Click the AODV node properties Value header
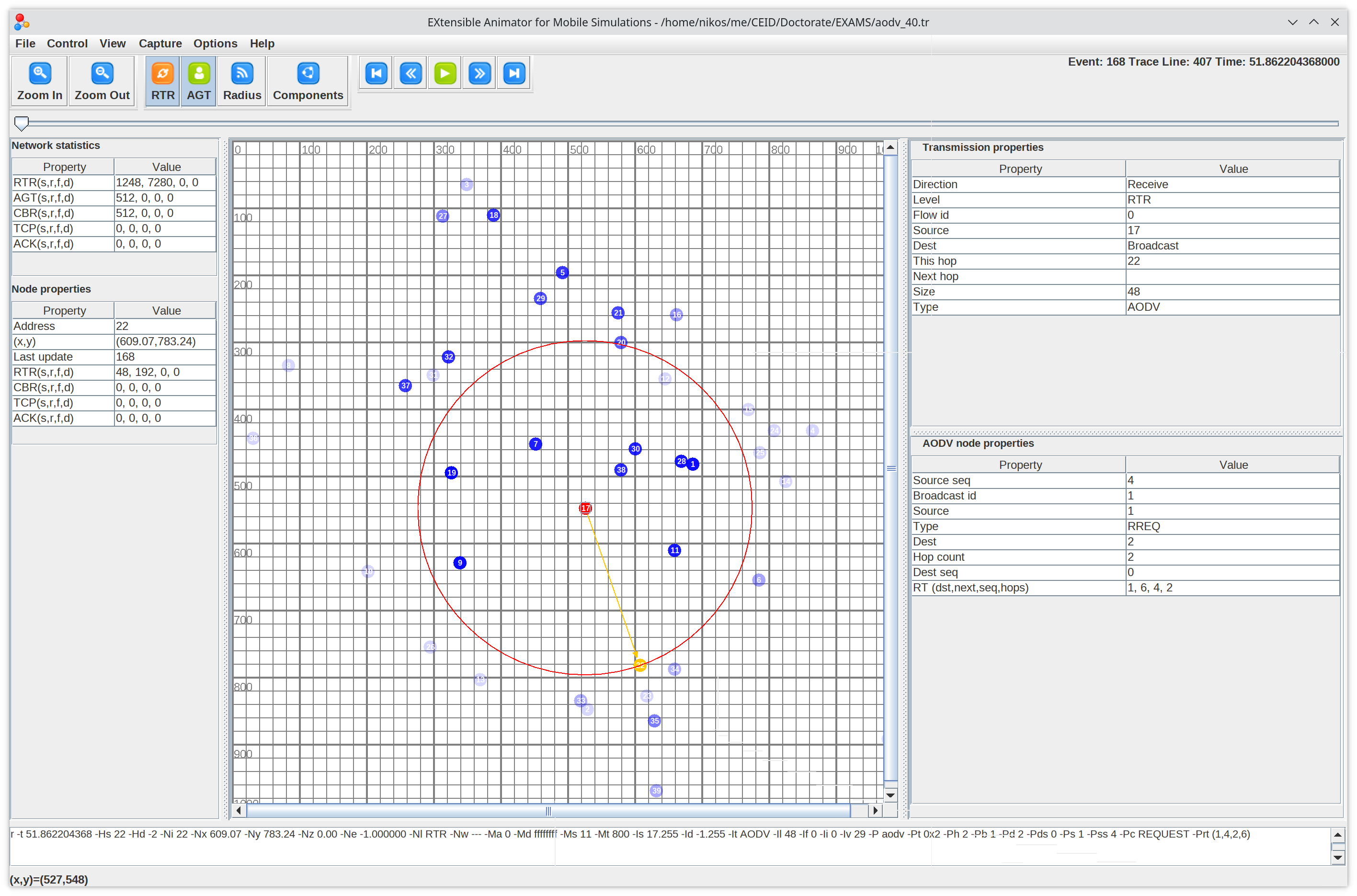The height and width of the screenshot is (896, 1357). 1232,465
